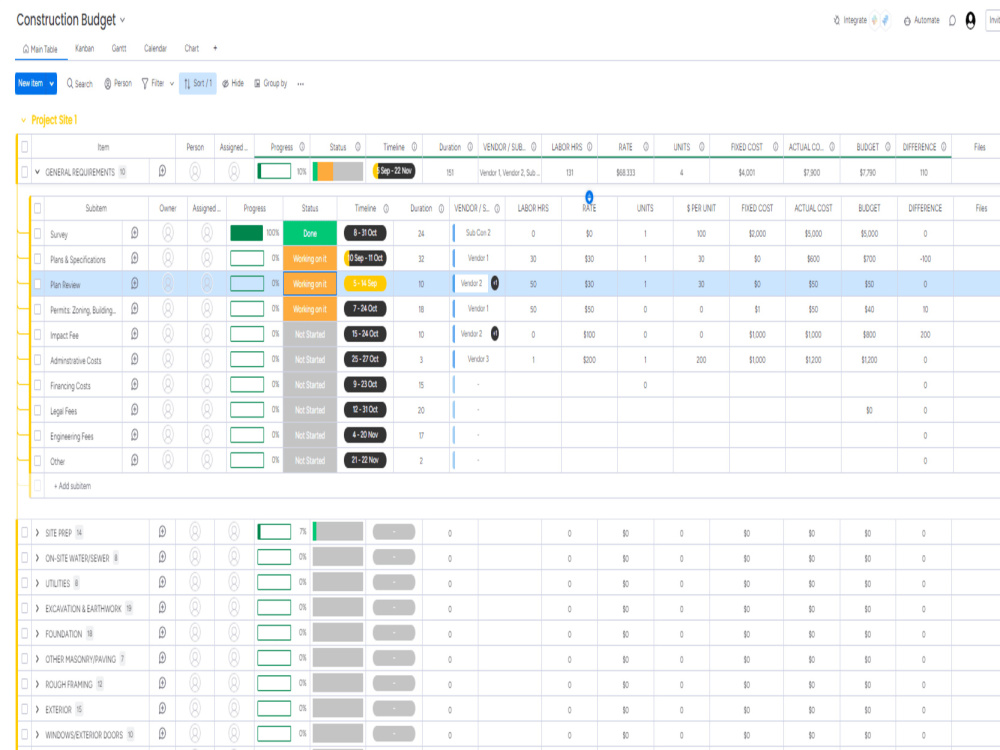
Task: Check the GENERAL REQUIREMENTS row checkbox
Action: [25, 172]
